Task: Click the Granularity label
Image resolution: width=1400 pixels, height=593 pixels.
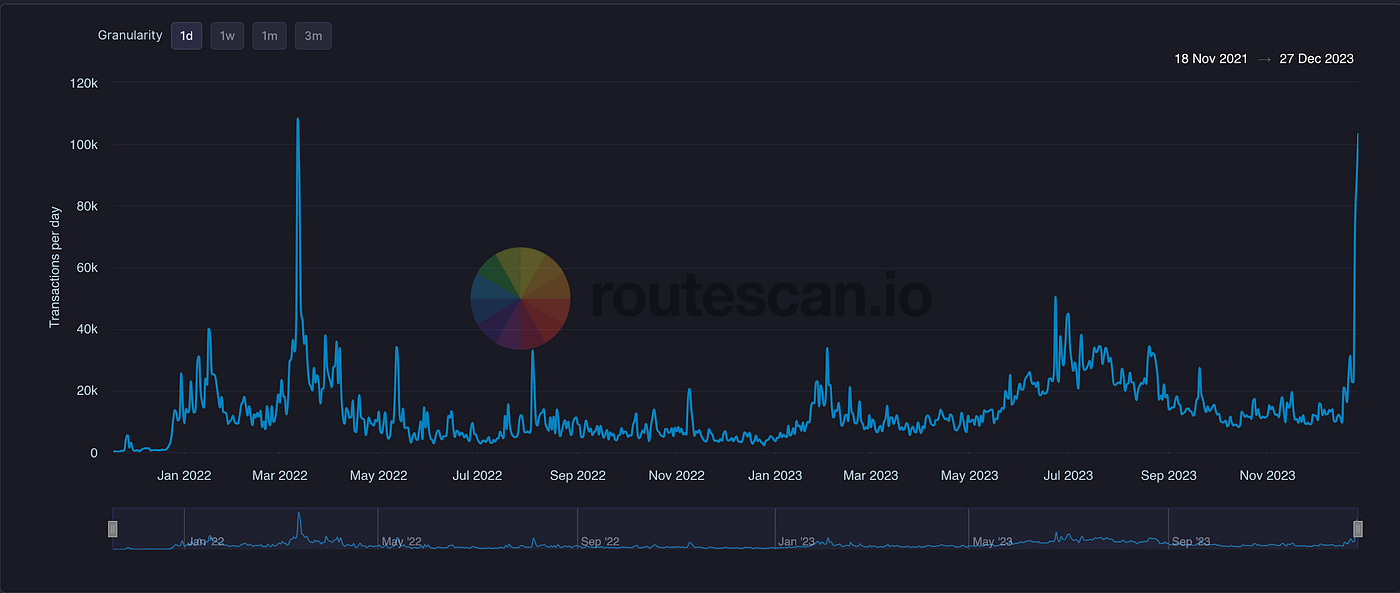Action: (130, 36)
